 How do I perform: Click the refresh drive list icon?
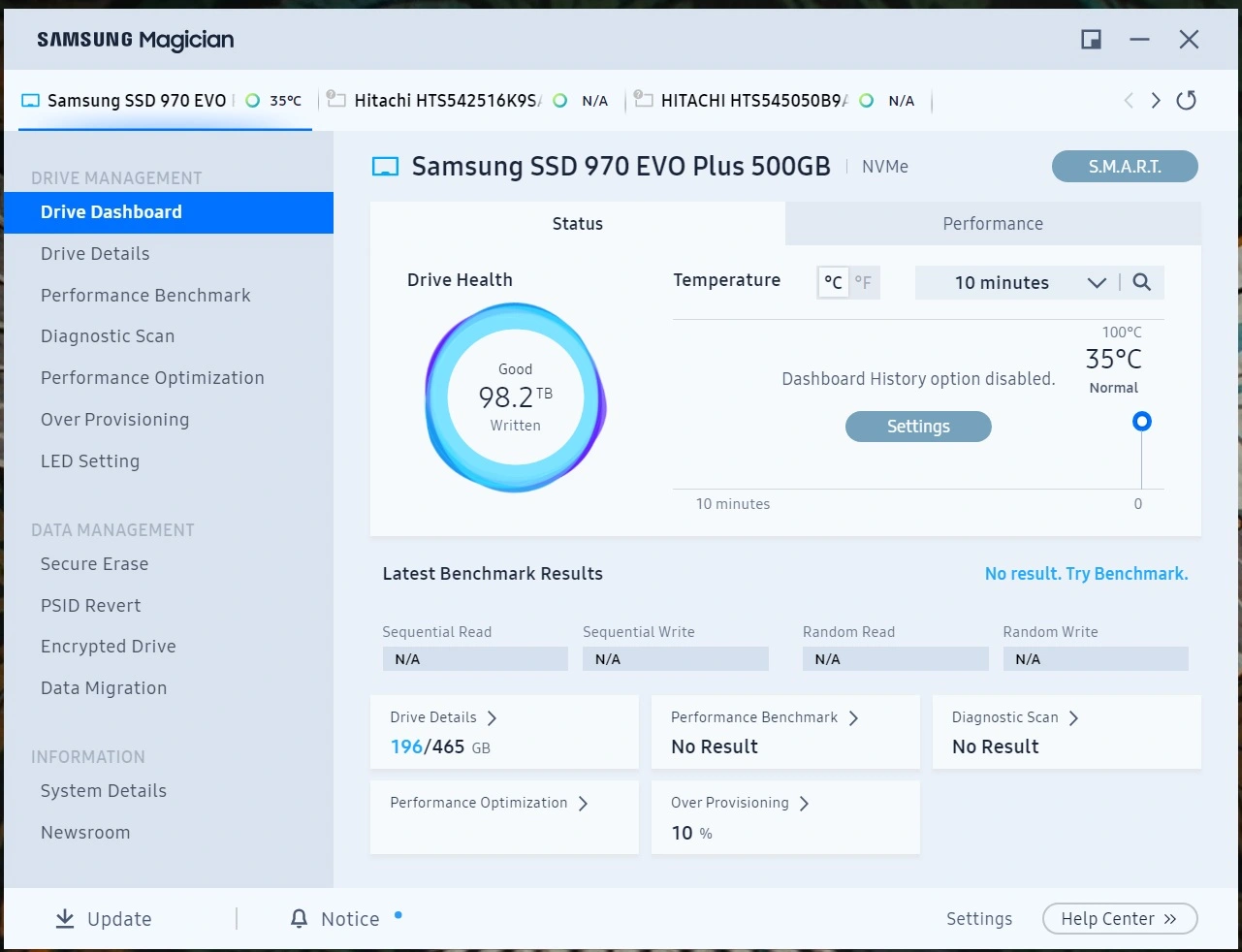coord(1186,100)
